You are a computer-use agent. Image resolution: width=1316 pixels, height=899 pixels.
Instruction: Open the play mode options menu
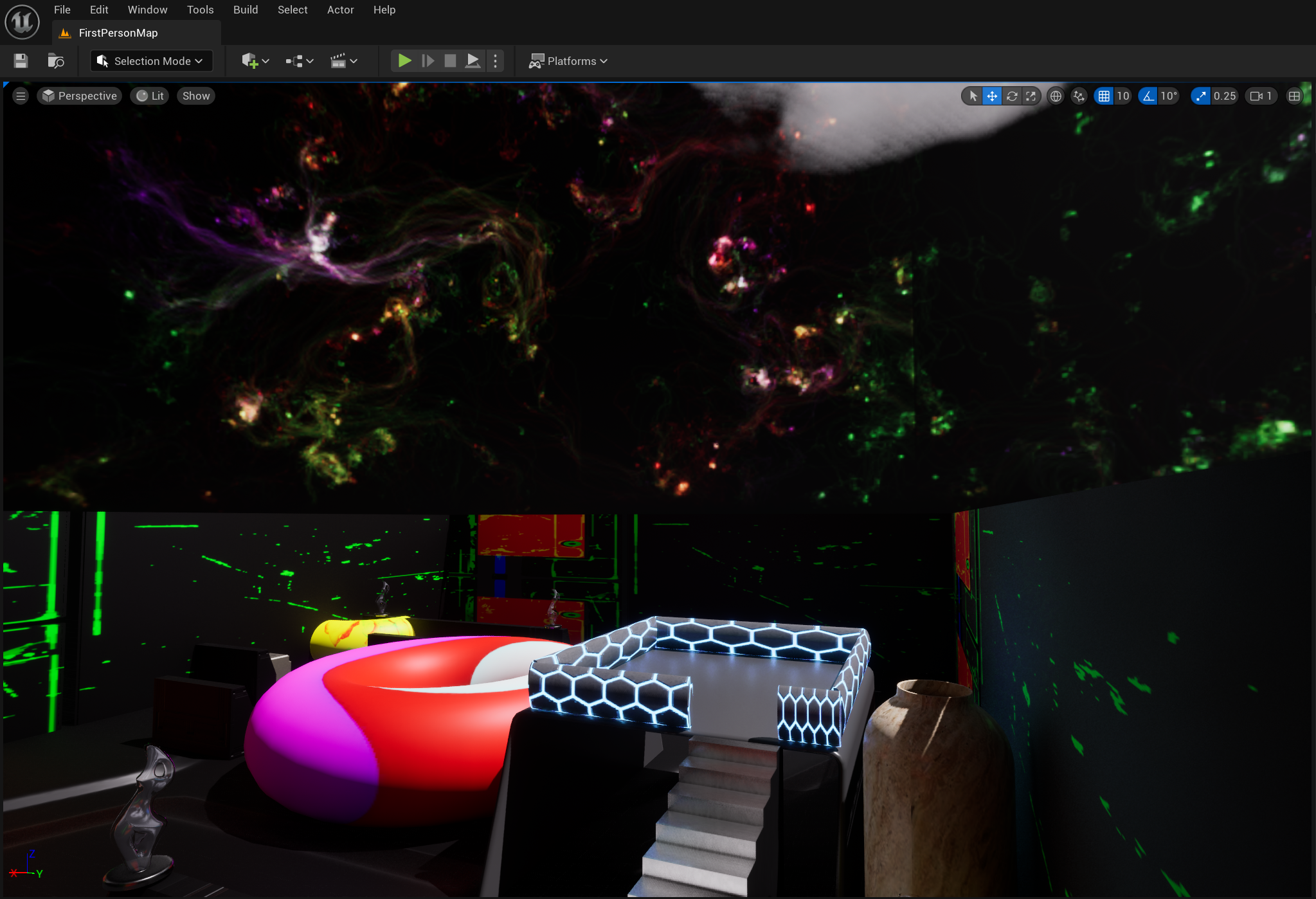[x=495, y=61]
